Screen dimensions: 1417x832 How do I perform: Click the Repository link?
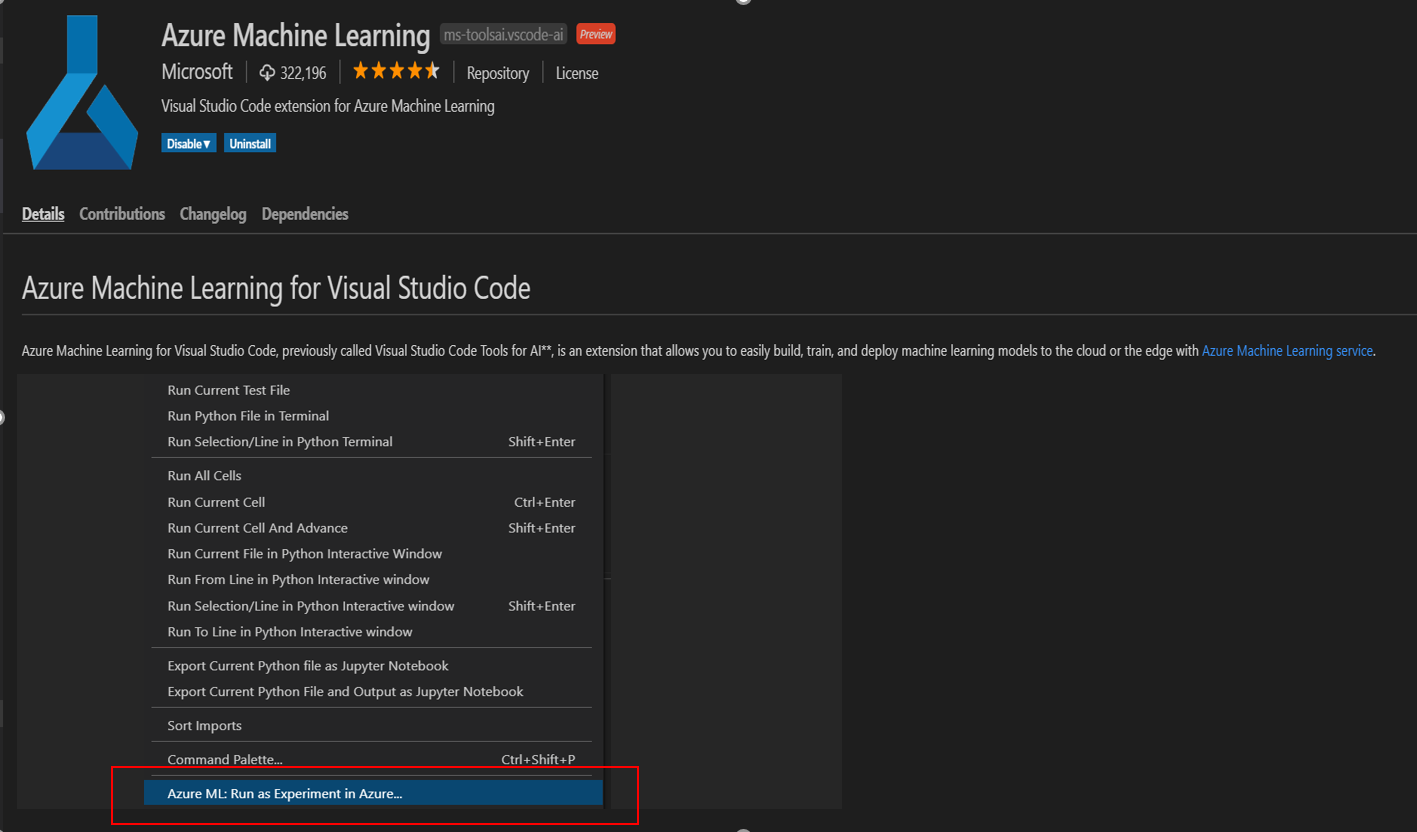pos(497,72)
